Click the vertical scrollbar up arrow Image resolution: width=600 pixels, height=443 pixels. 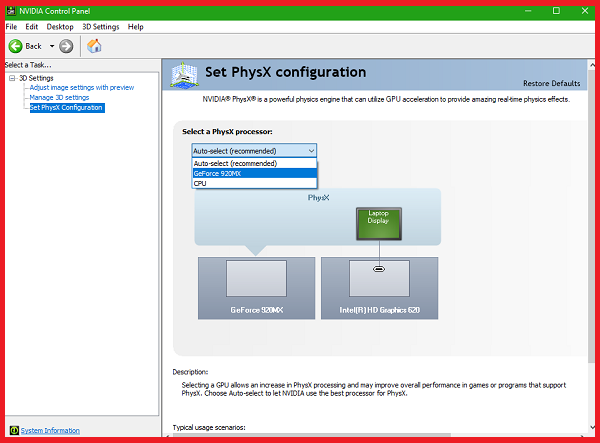click(592, 65)
